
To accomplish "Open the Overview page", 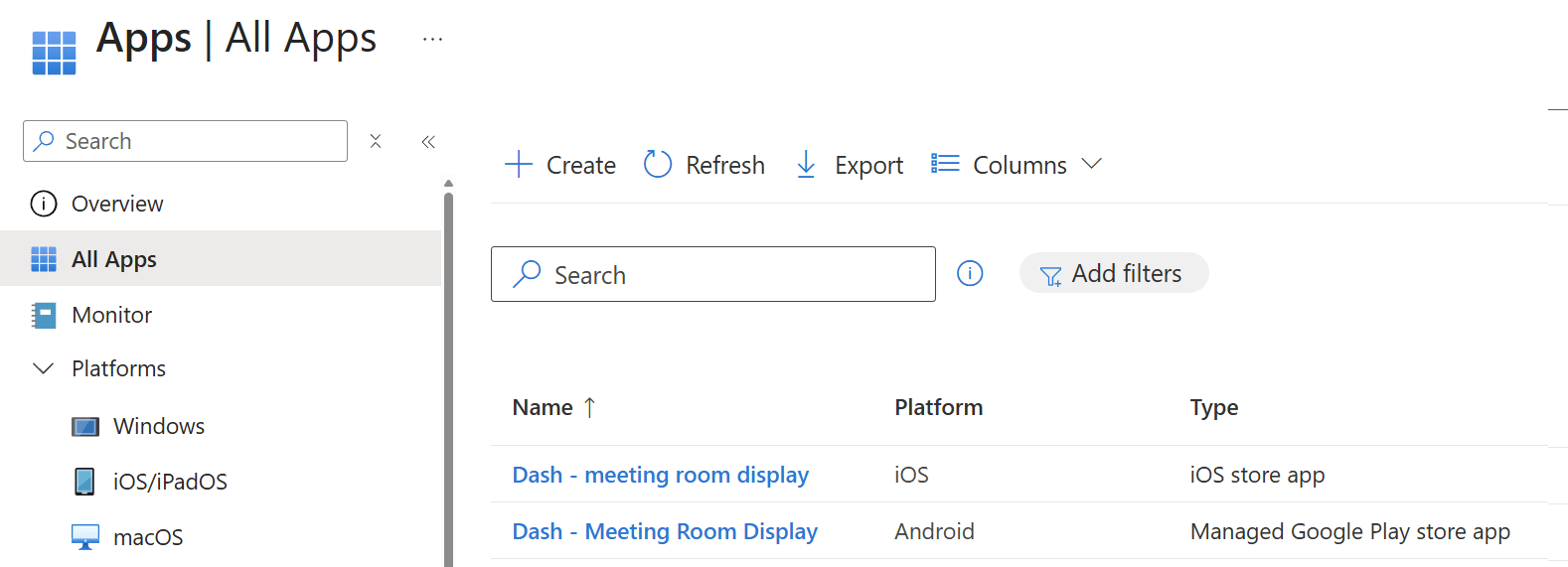I will coord(117,204).
